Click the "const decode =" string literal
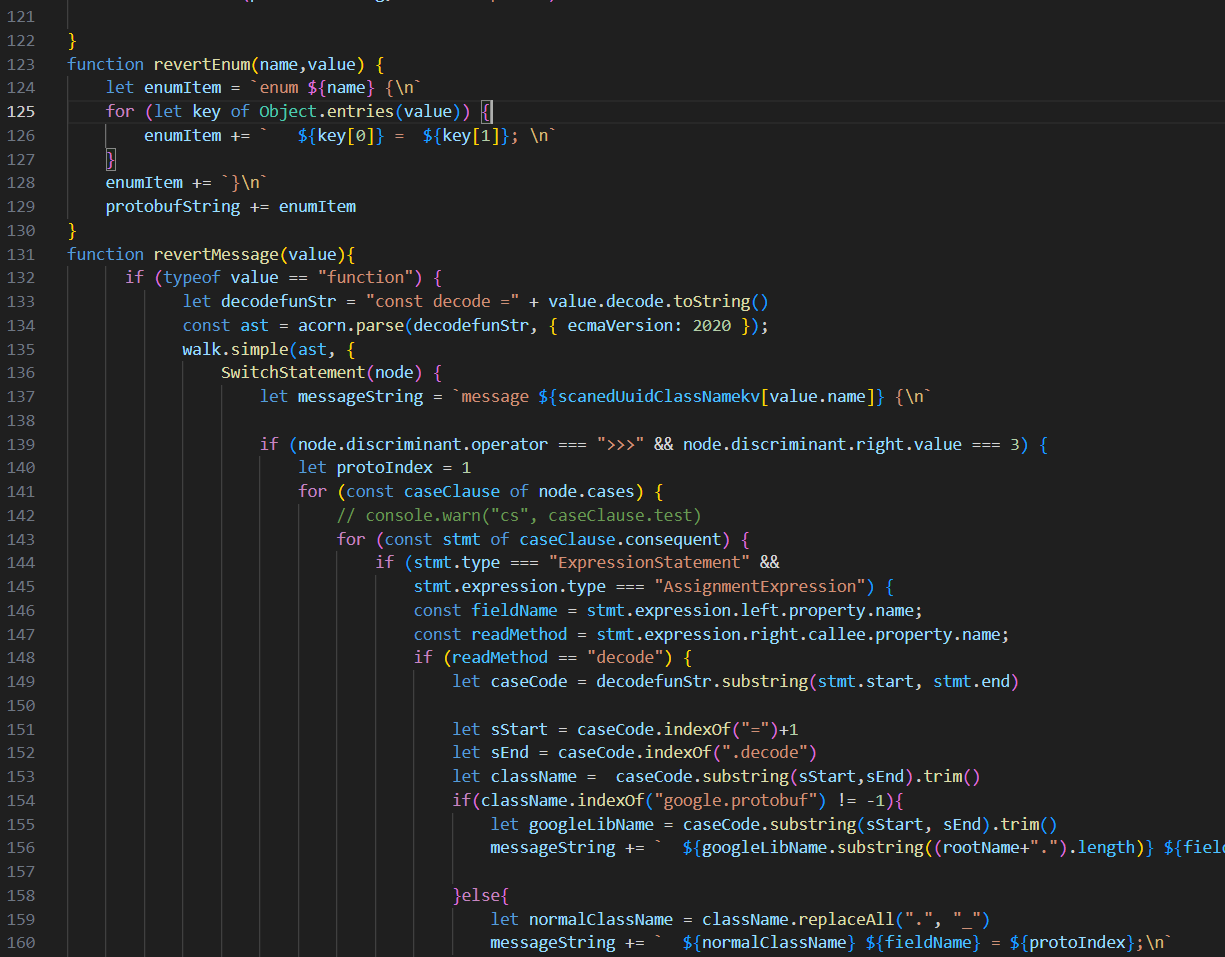The width and height of the screenshot is (1225, 957). point(442,301)
